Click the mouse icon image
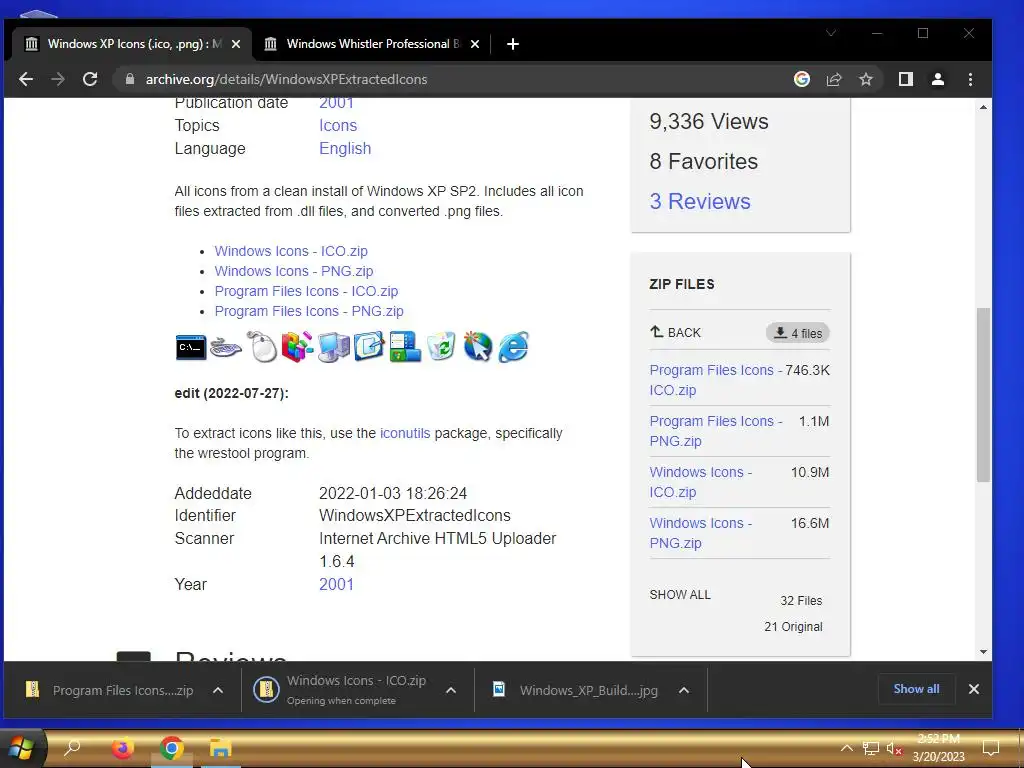This screenshot has height=768, width=1024. [x=263, y=346]
